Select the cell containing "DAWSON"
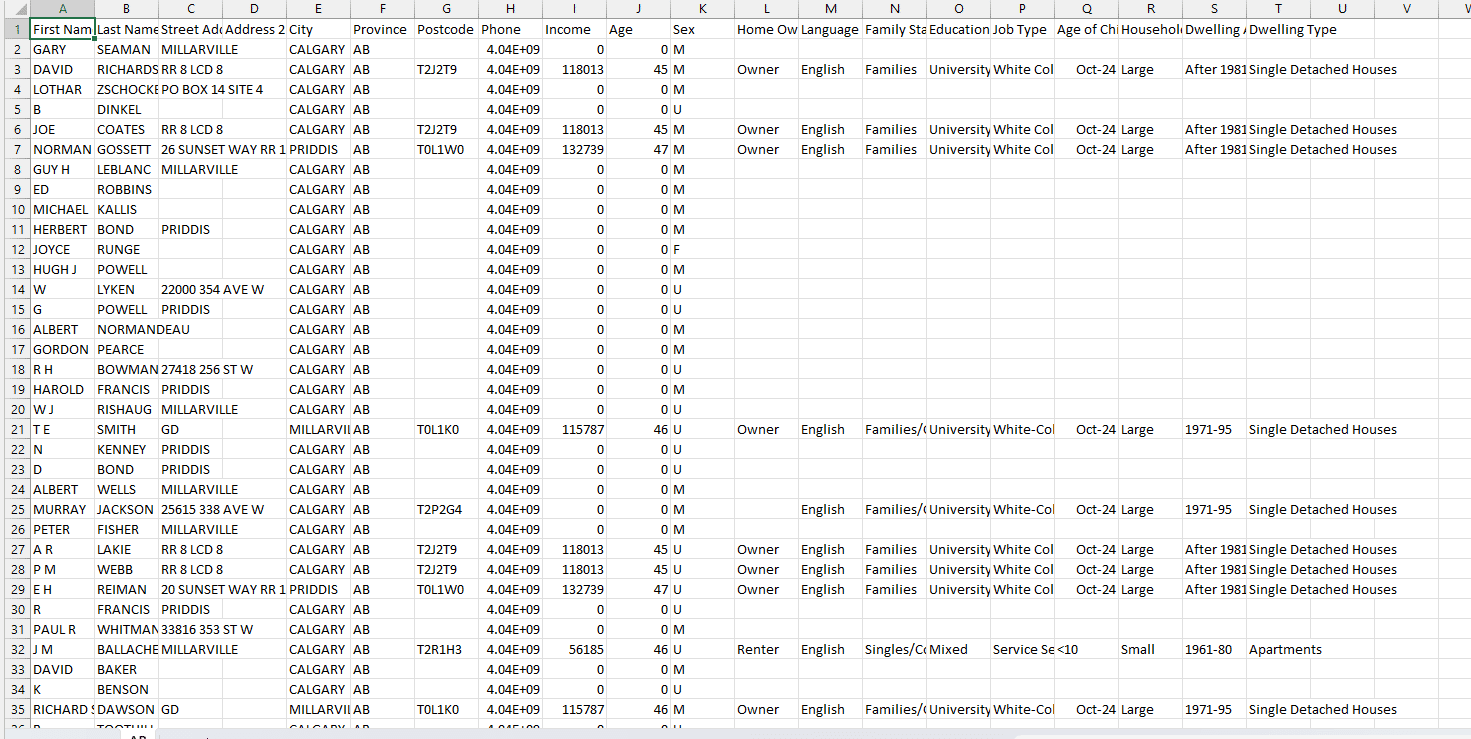The height and width of the screenshot is (739, 1471). coord(127,709)
